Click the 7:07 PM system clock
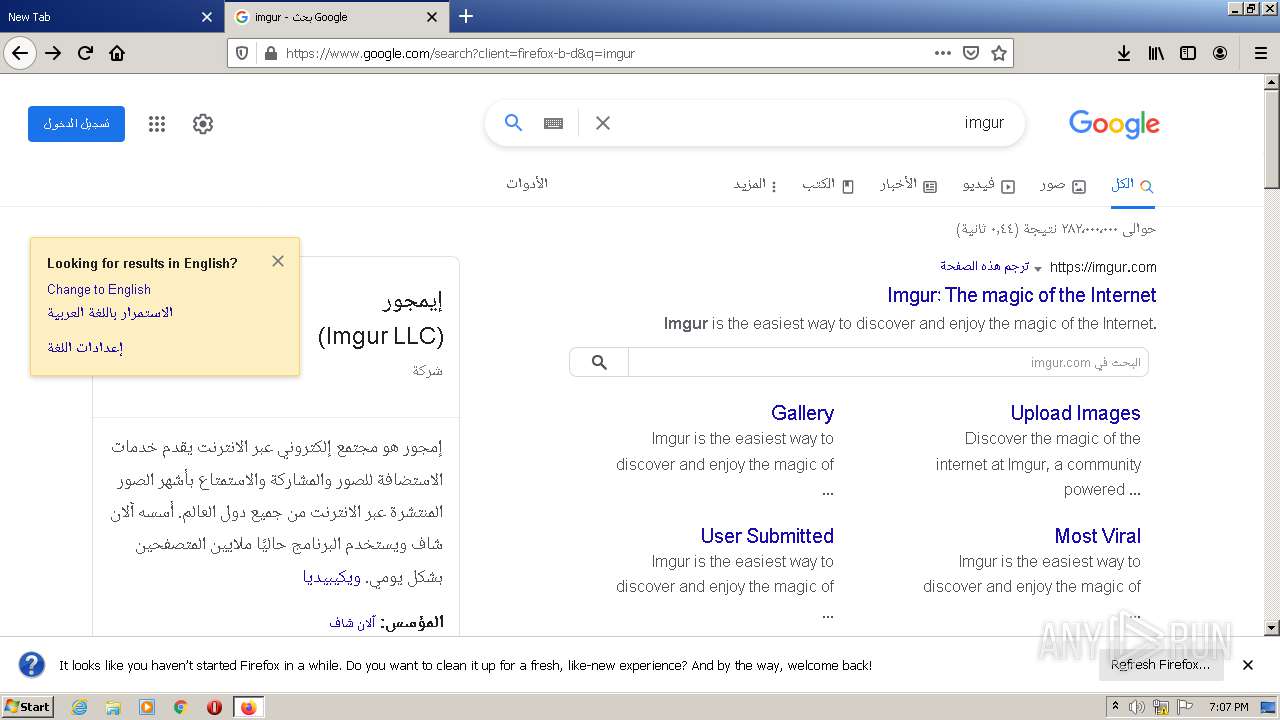The image size is (1280, 720). (1228, 707)
